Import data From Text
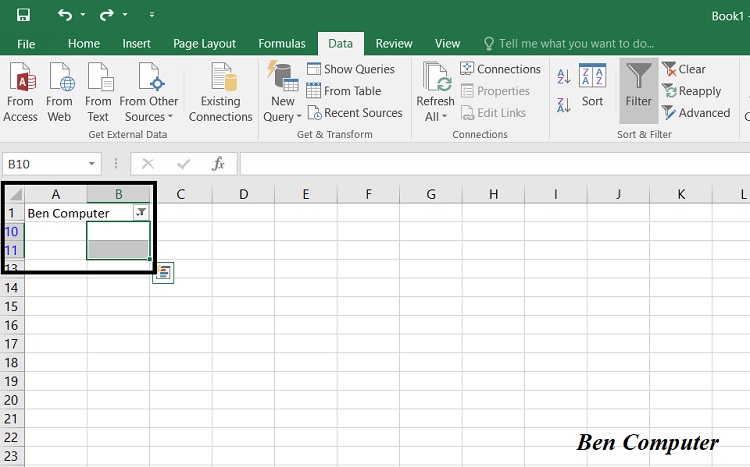This screenshot has height=467, width=750. click(x=99, y=92)
